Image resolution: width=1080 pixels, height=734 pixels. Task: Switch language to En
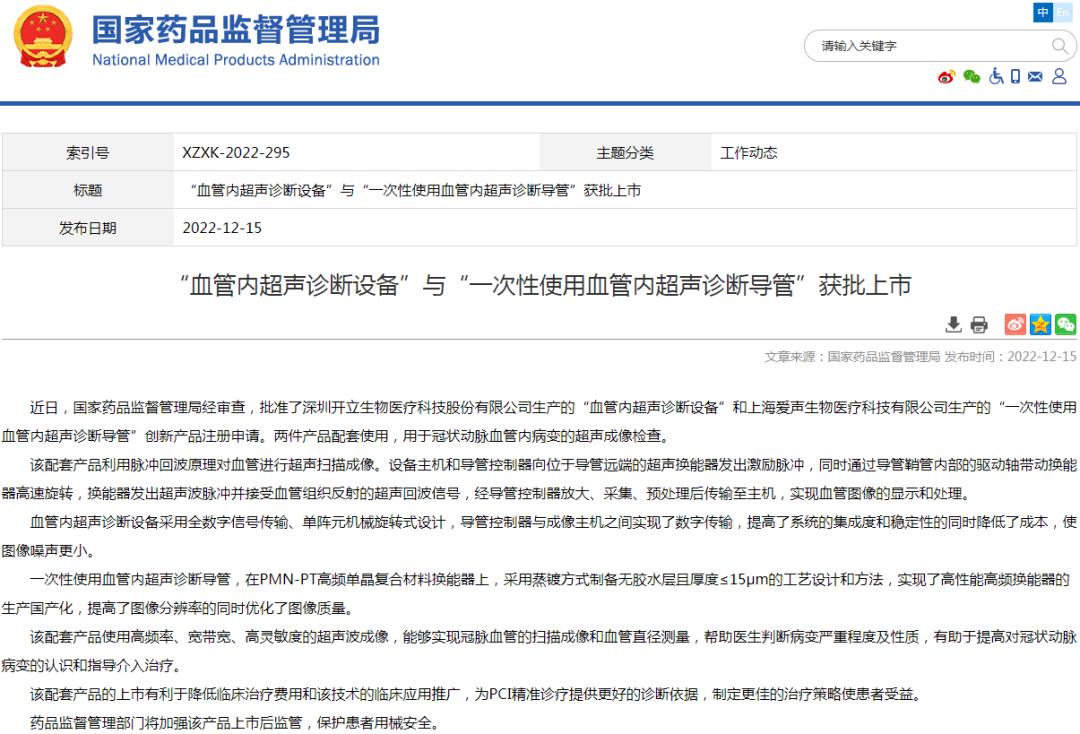coord(1063,12)
